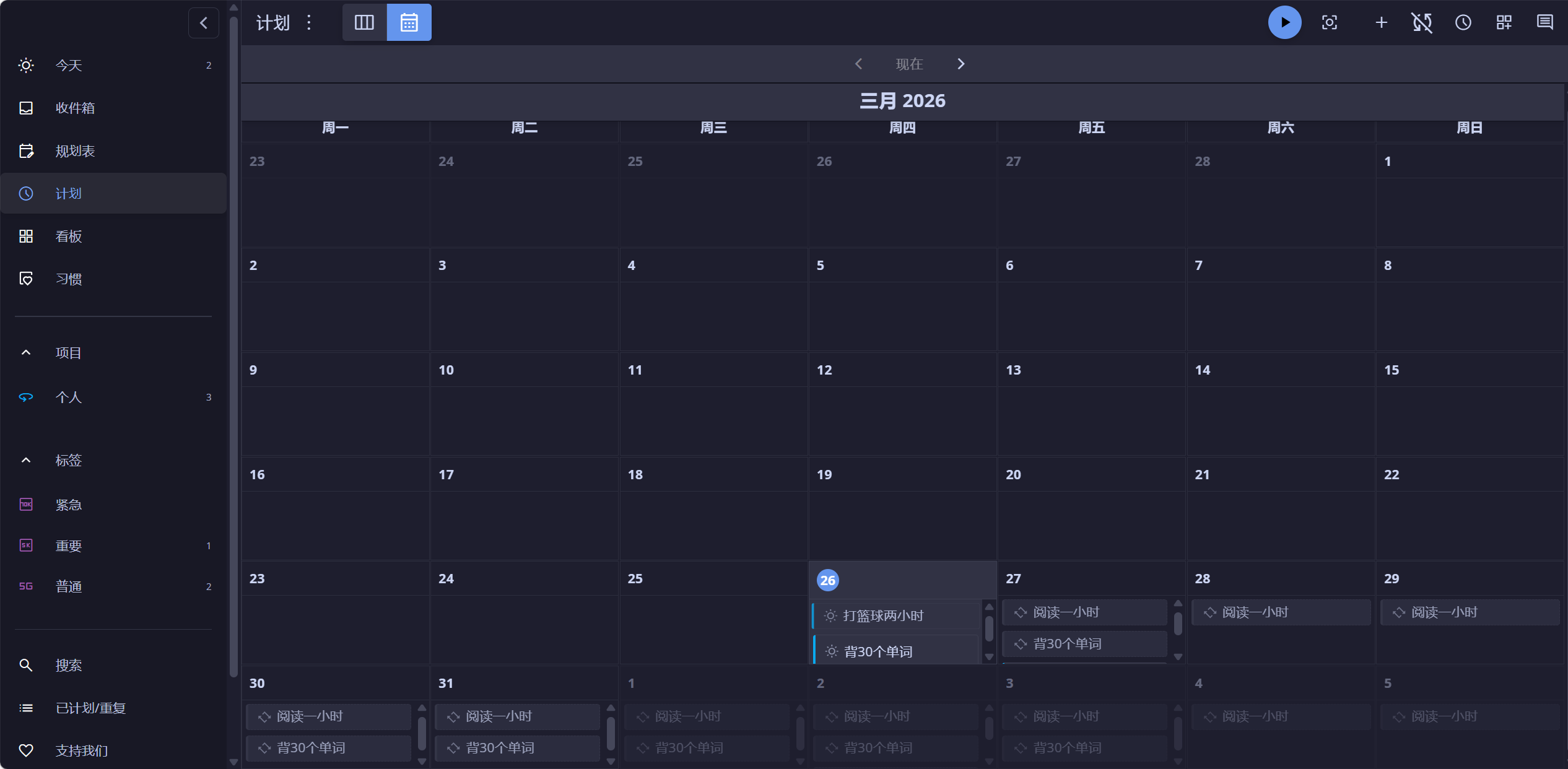Switch to the week columns view
1568x769 pixels.
pyautogui.click(x=364, y=23)
